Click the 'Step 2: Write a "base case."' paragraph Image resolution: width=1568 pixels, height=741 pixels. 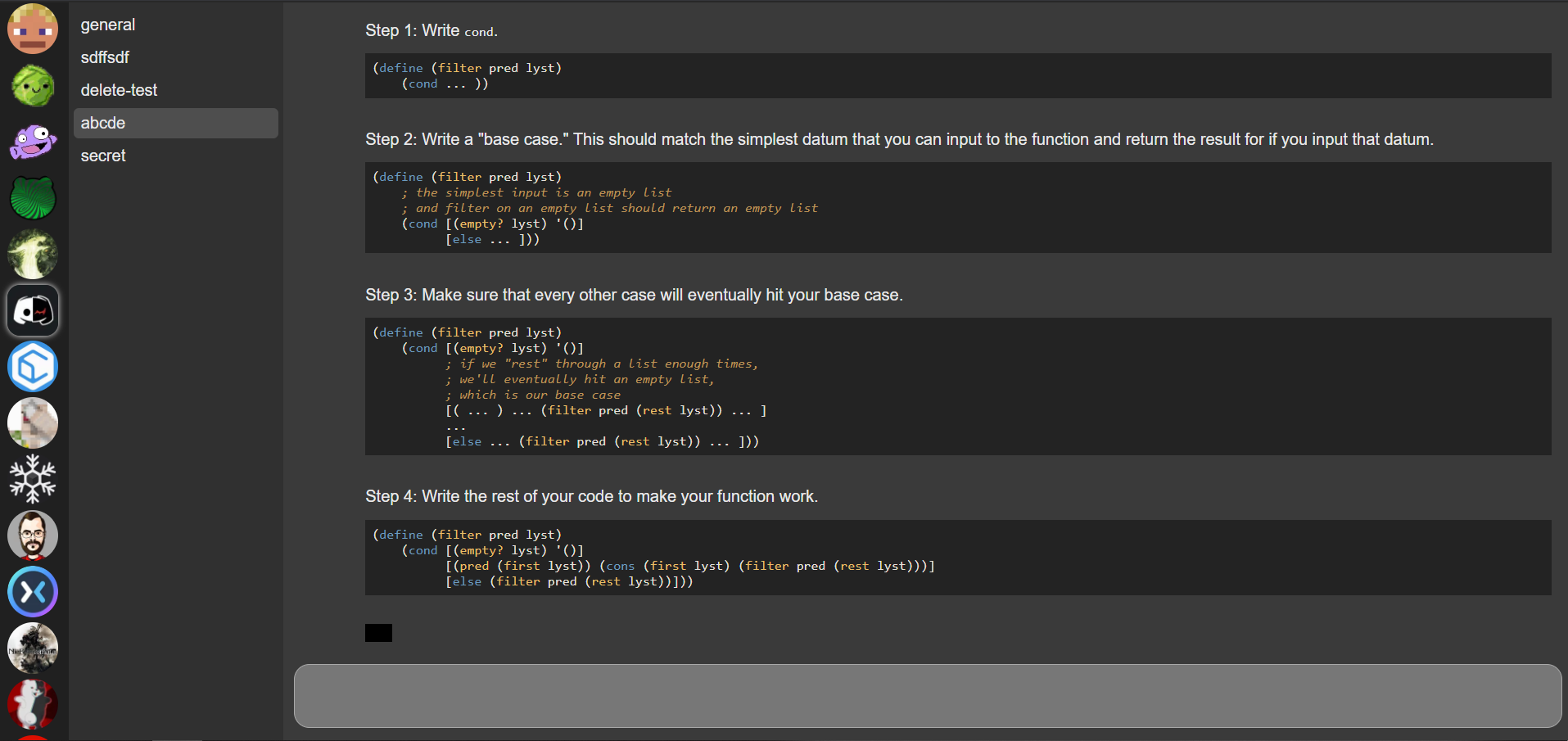tap(899, 139)
